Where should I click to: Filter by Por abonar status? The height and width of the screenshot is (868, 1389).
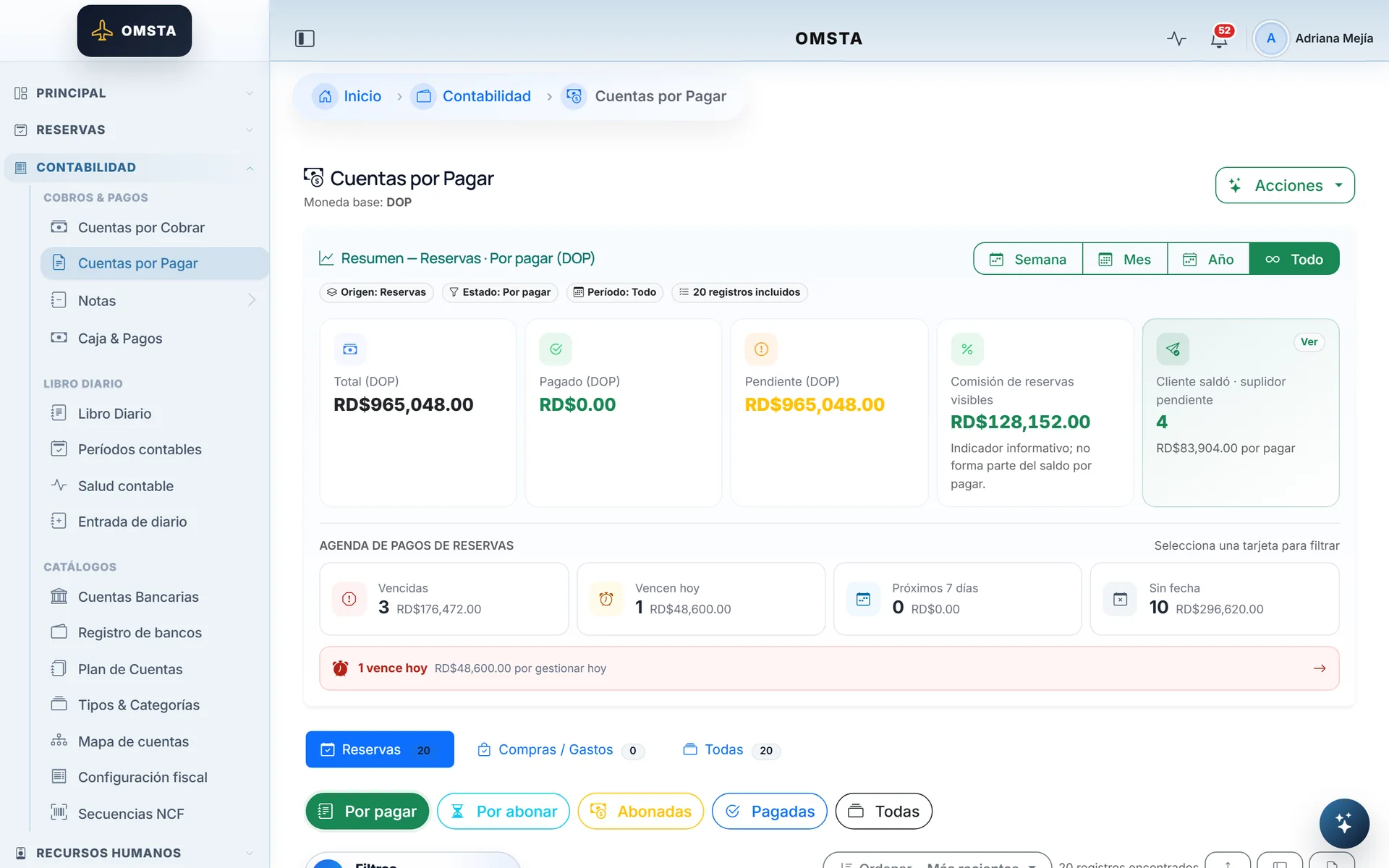[x=504, y=812]
